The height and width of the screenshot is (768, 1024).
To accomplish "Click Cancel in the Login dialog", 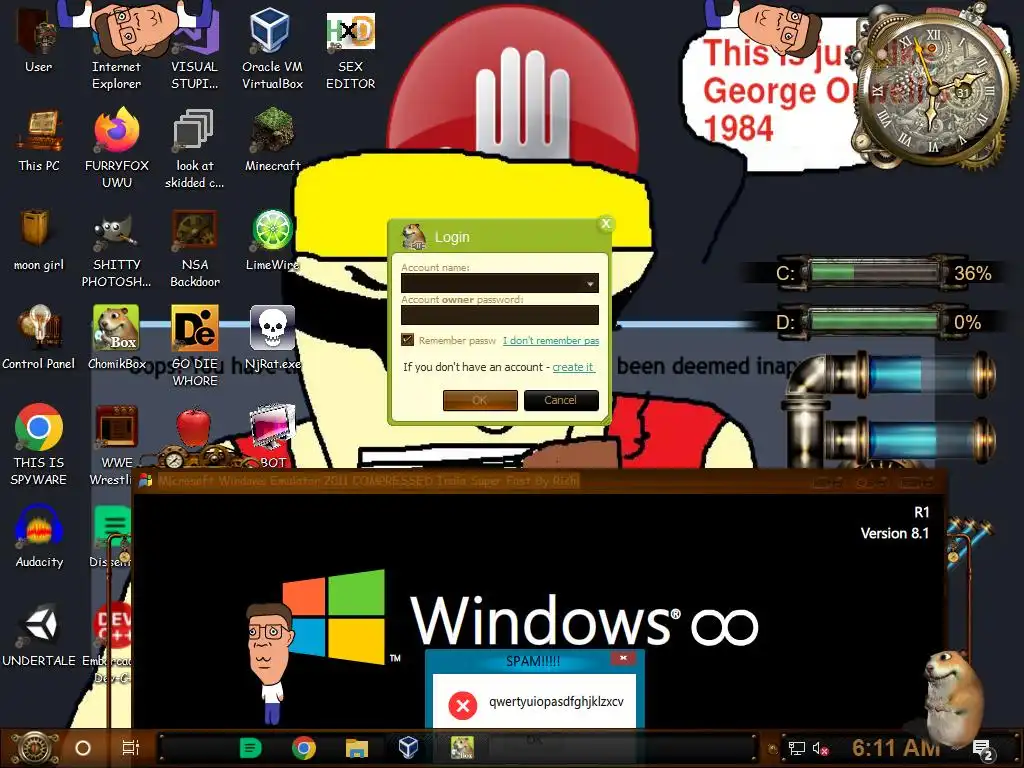I will [561, 400].
